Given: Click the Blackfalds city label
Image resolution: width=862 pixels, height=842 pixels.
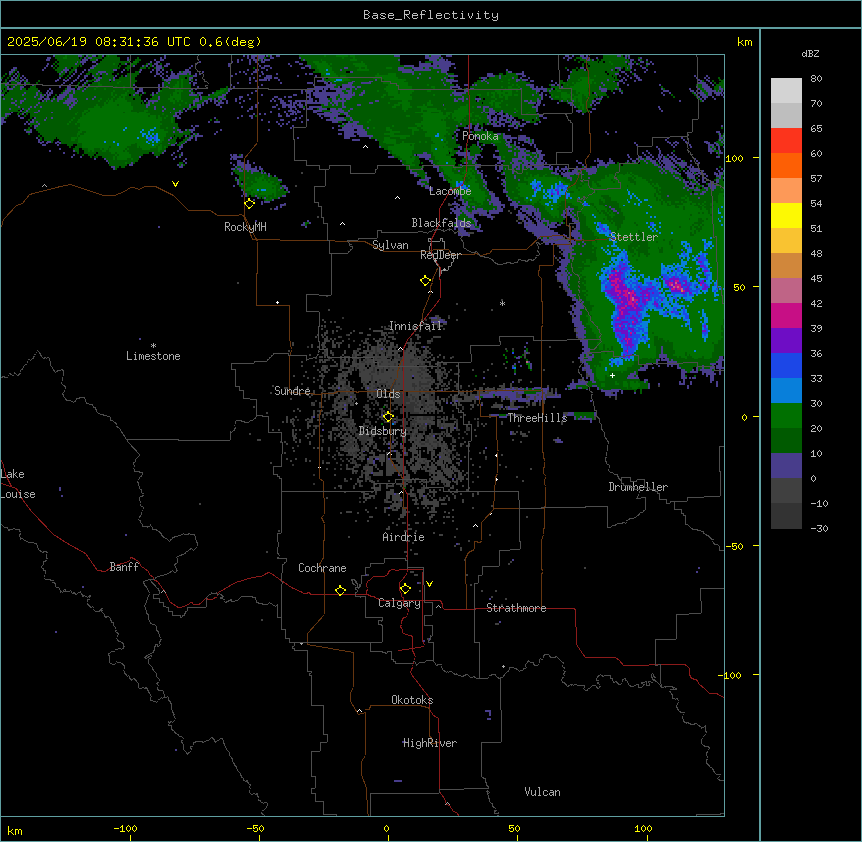Looking at the screenshot, I should tap(441, 223).
